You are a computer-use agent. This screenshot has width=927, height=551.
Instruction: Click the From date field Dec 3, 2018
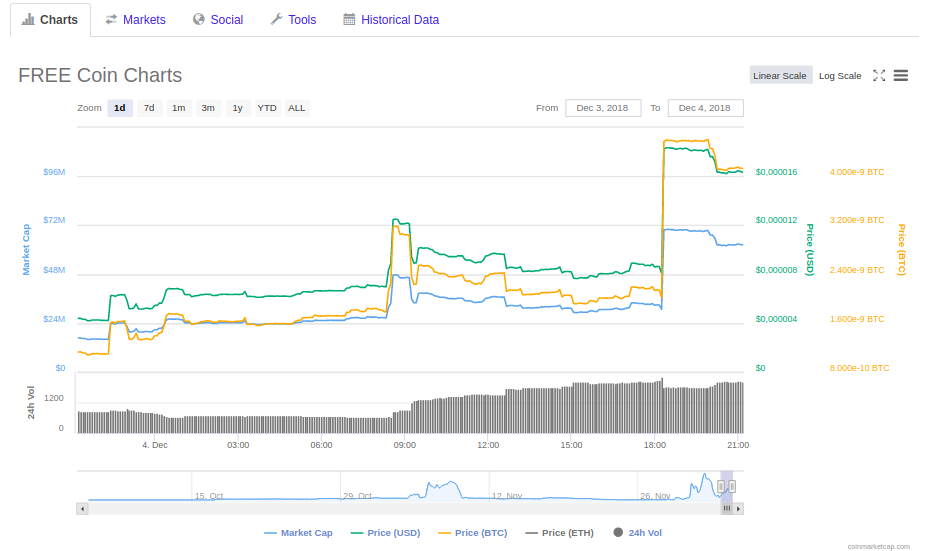click(602, 108)
